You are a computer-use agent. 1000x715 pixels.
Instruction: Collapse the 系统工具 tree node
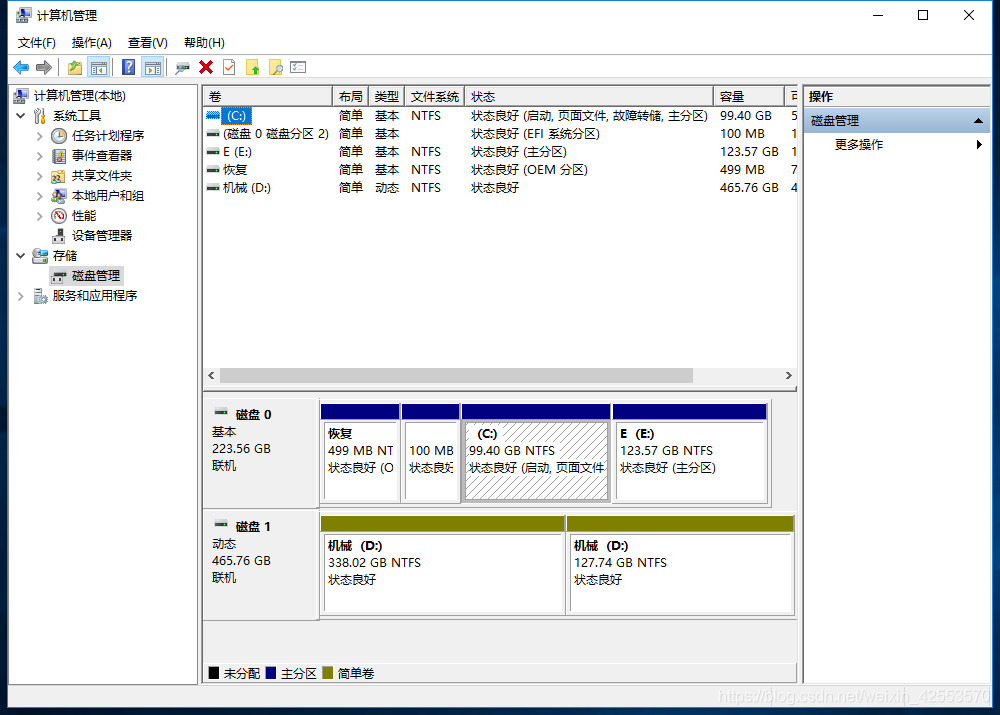point(21,116)
